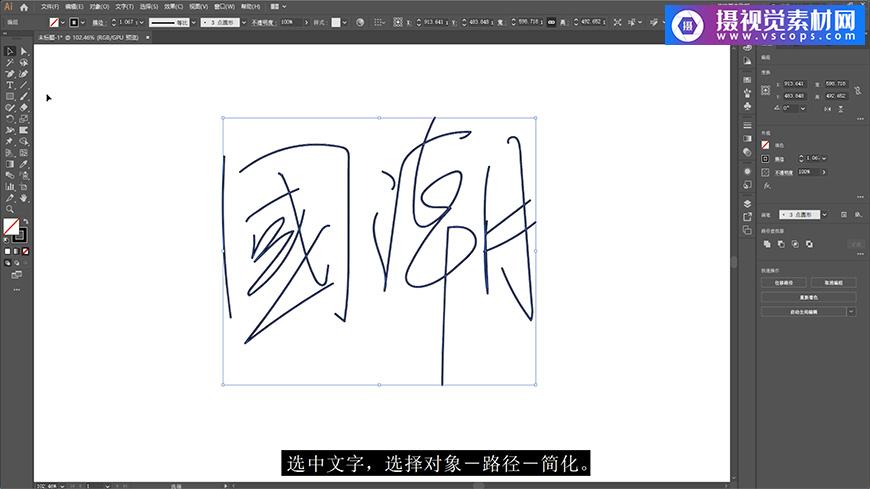Select the Artboard tool
The width and height of the screenshot is (870, 489).
(x=23, y=187)
